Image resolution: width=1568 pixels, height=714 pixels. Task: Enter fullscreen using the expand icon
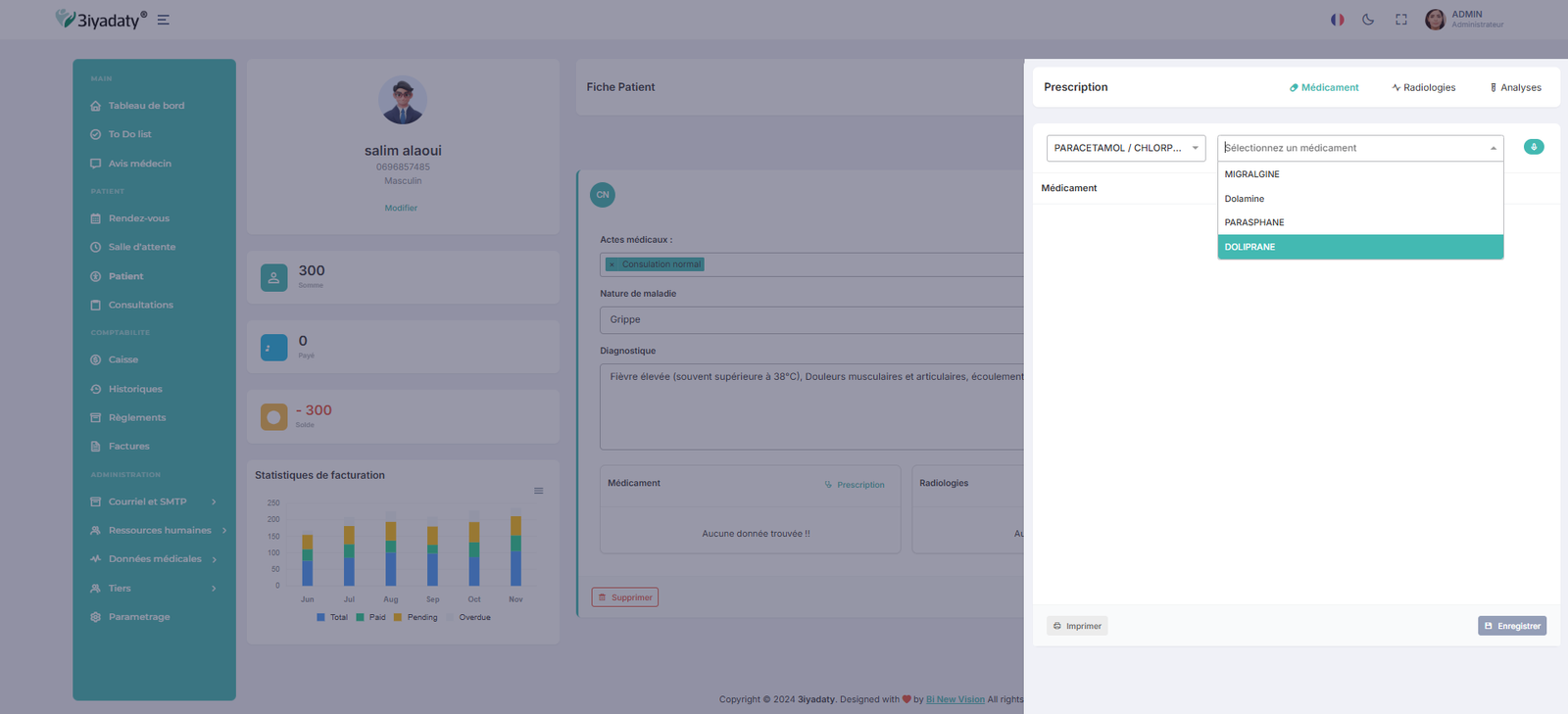[x=1401, y=20]
